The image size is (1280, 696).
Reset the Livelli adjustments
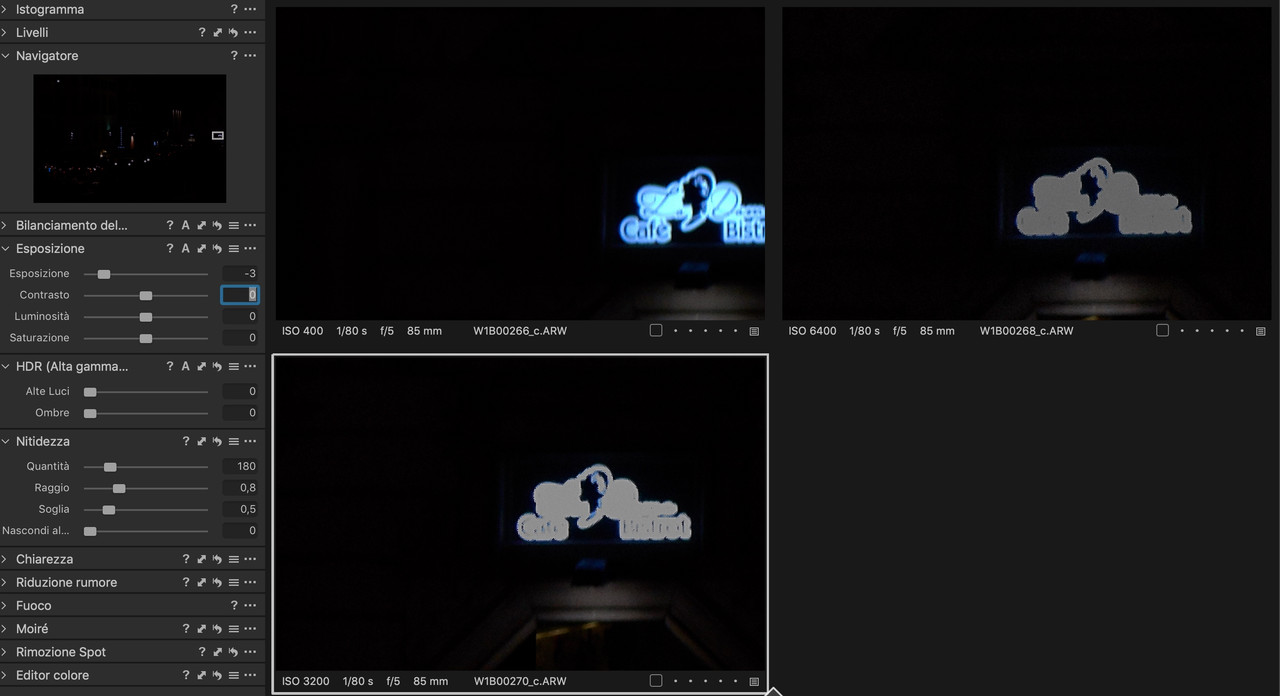point(233,32)
